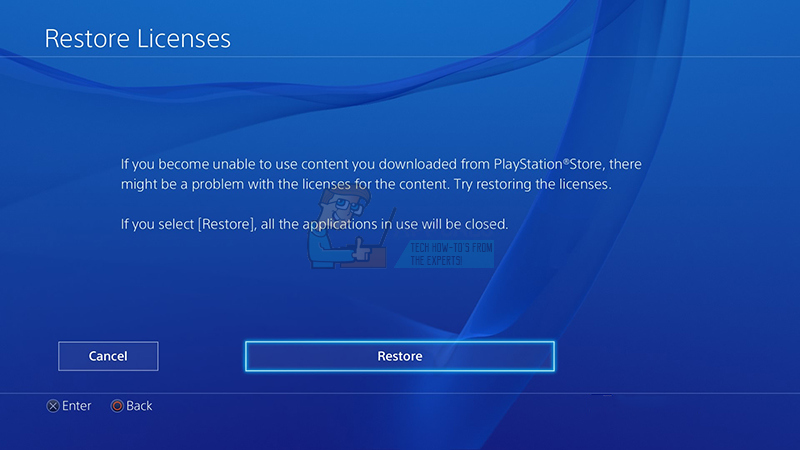The width and height of the screenshot is (800, 450).
Task: Click 'THE EXPERTS!' watermark line
Action: coord(436,261)
